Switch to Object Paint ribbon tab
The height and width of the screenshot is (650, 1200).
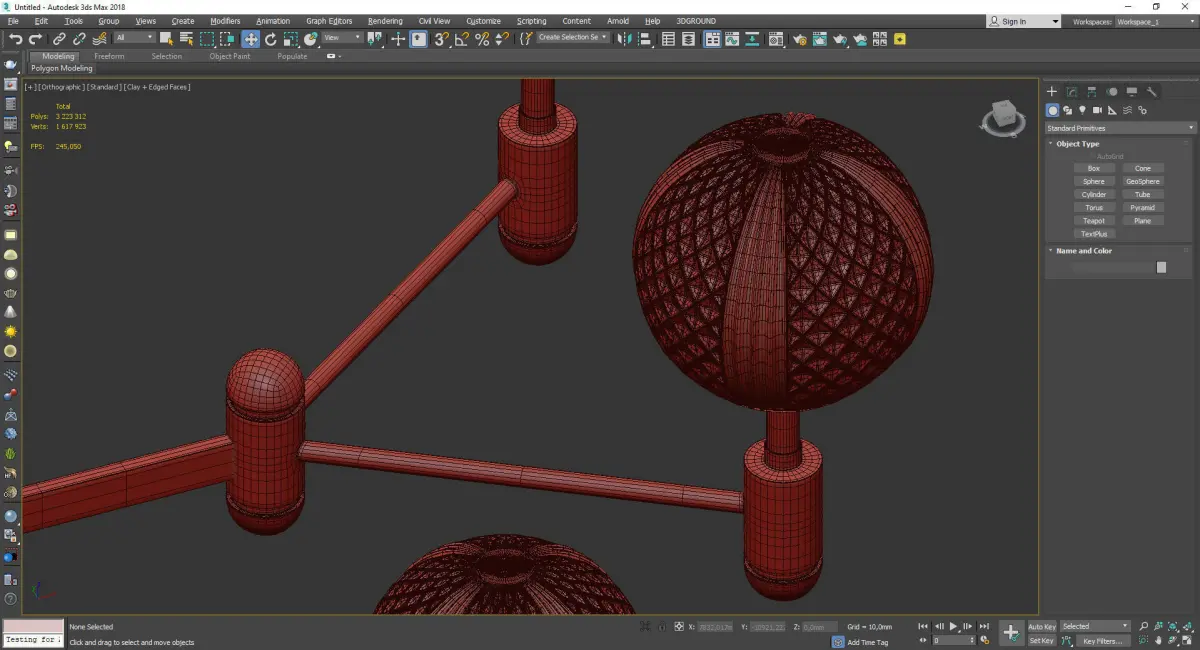230,57
